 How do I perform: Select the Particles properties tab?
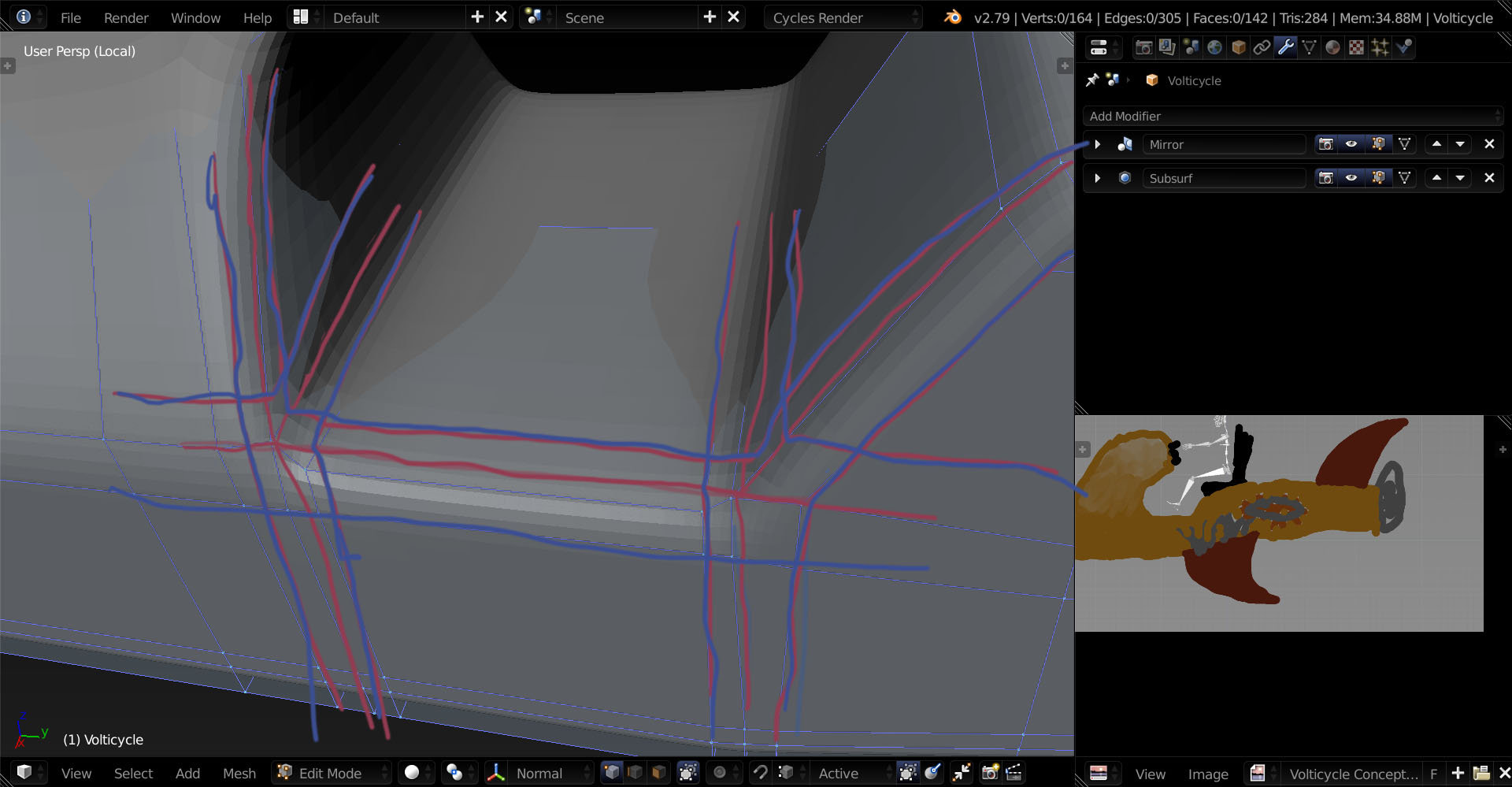tap(1380, 47)
